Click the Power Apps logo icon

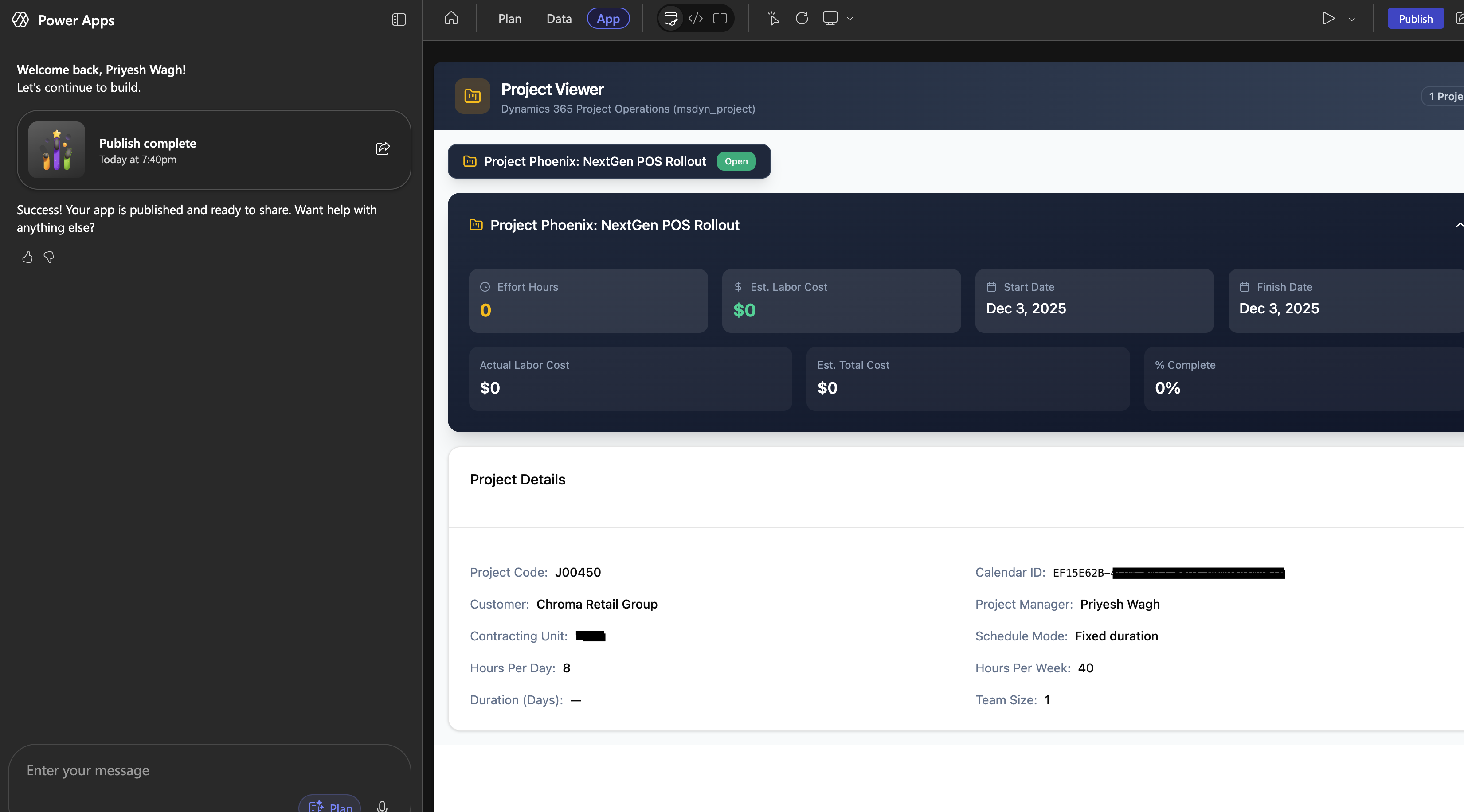[20, 20]
